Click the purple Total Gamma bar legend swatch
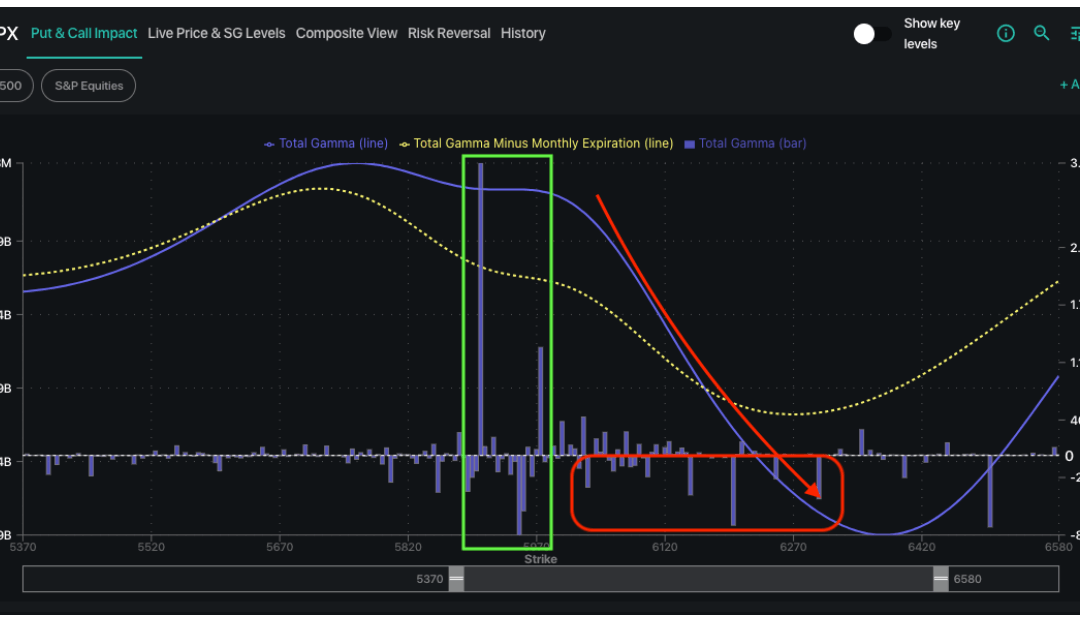Image resolution: width=1080 pixels, height=623 pixels. click(688, 143)
